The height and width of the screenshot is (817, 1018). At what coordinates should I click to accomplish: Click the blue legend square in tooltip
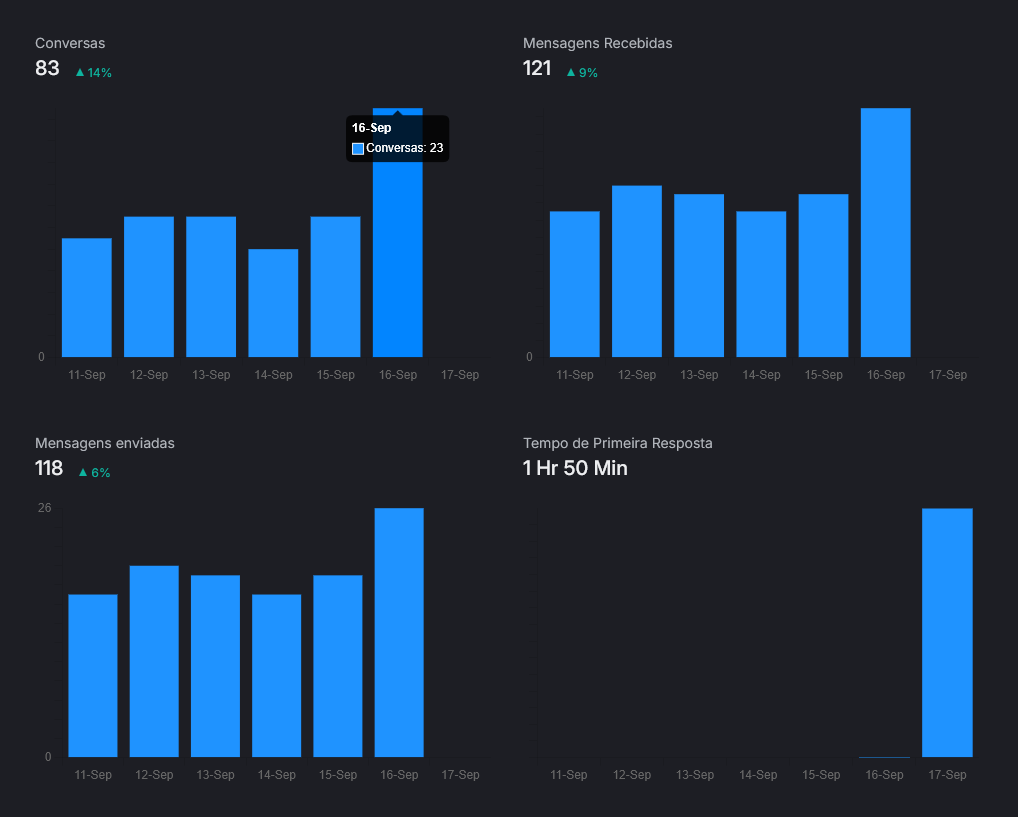[358, 149]
